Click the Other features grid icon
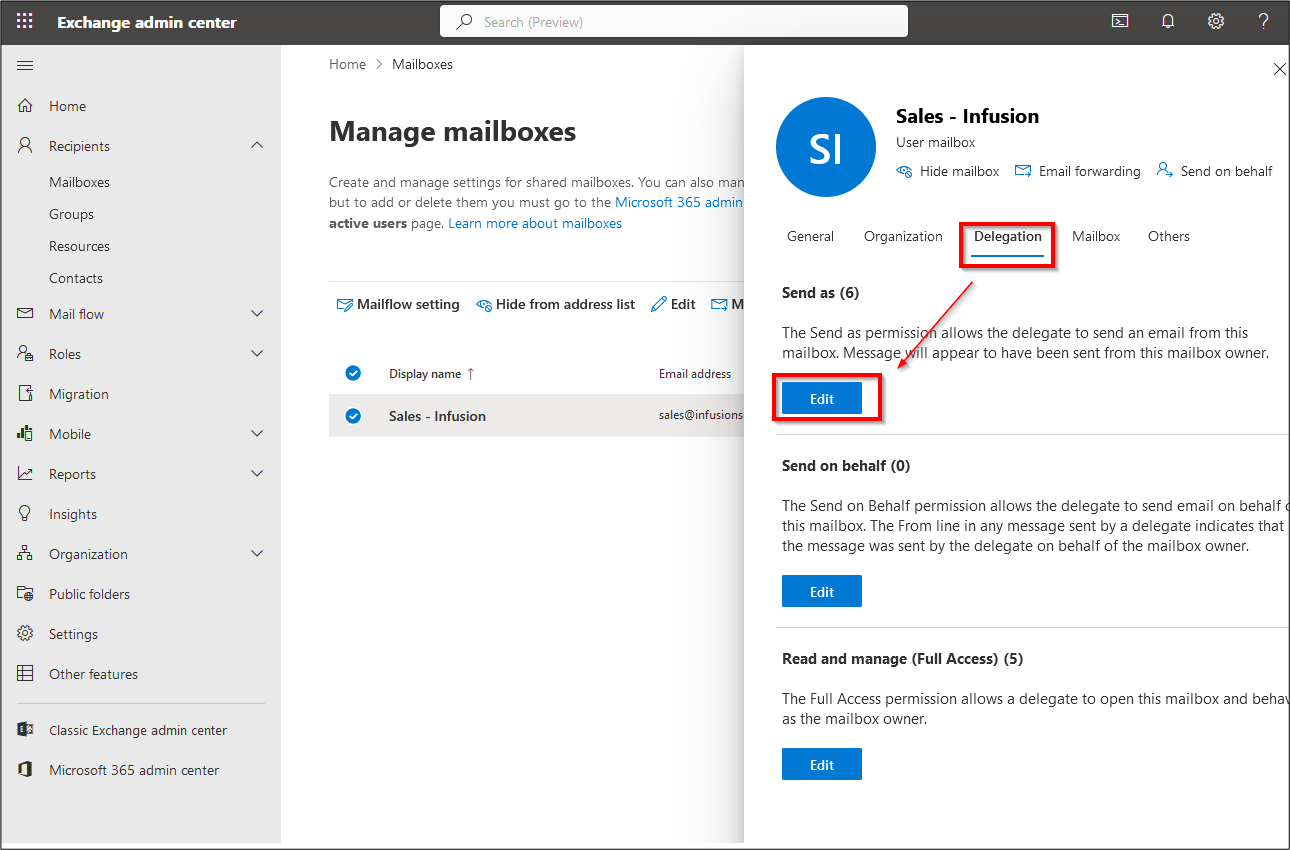Screen dimensions: 1290x850 pyautogui.click(x=25, y=674)
